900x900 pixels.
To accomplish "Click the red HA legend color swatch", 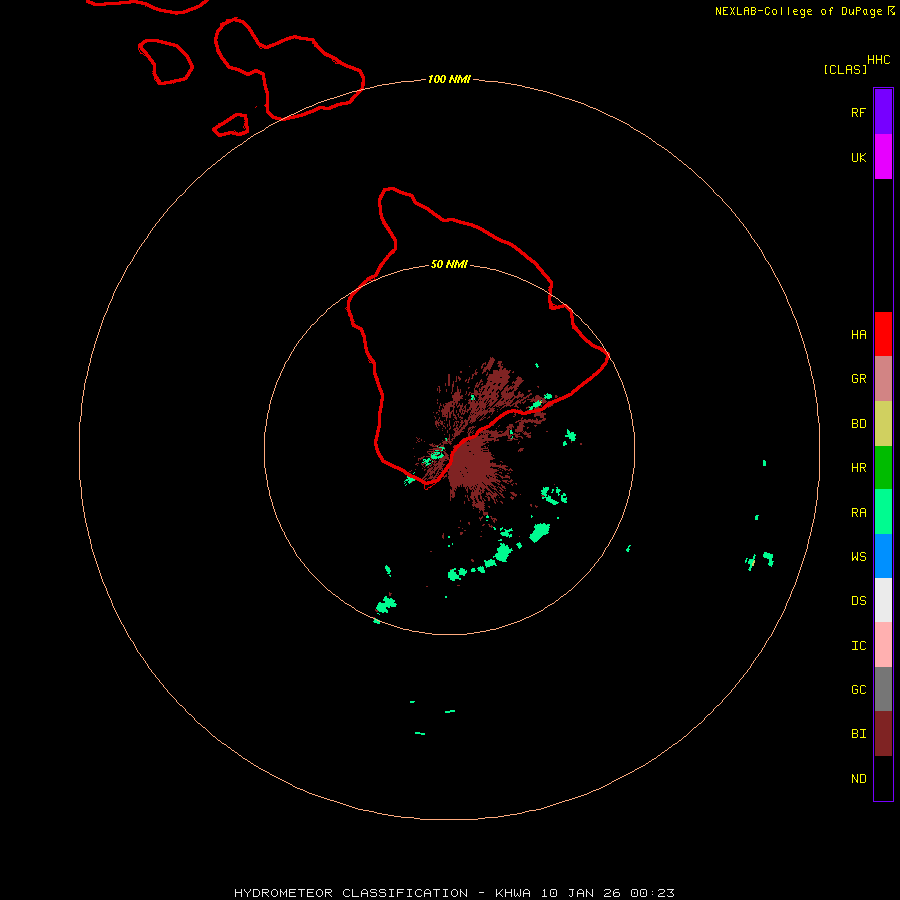I will click(883, 334).
